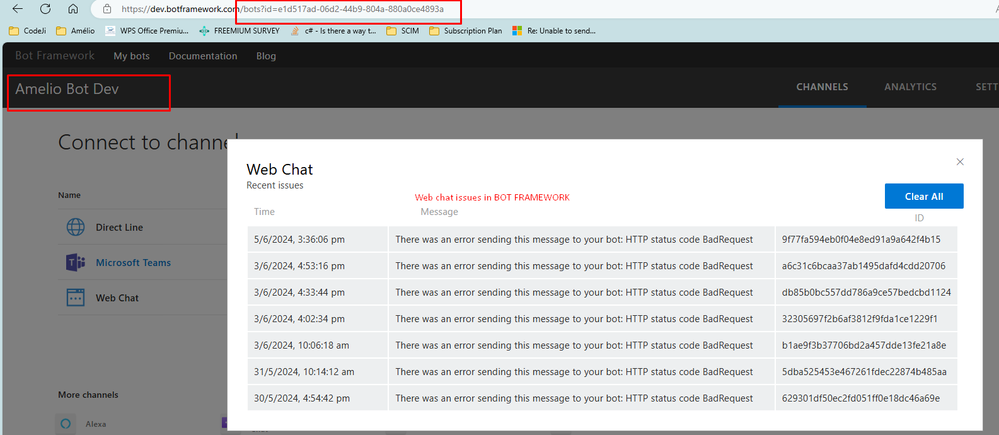Screen dimensions: 999x435
Task: Open the SCIM bookmark folder
Action: click(403, 31)
